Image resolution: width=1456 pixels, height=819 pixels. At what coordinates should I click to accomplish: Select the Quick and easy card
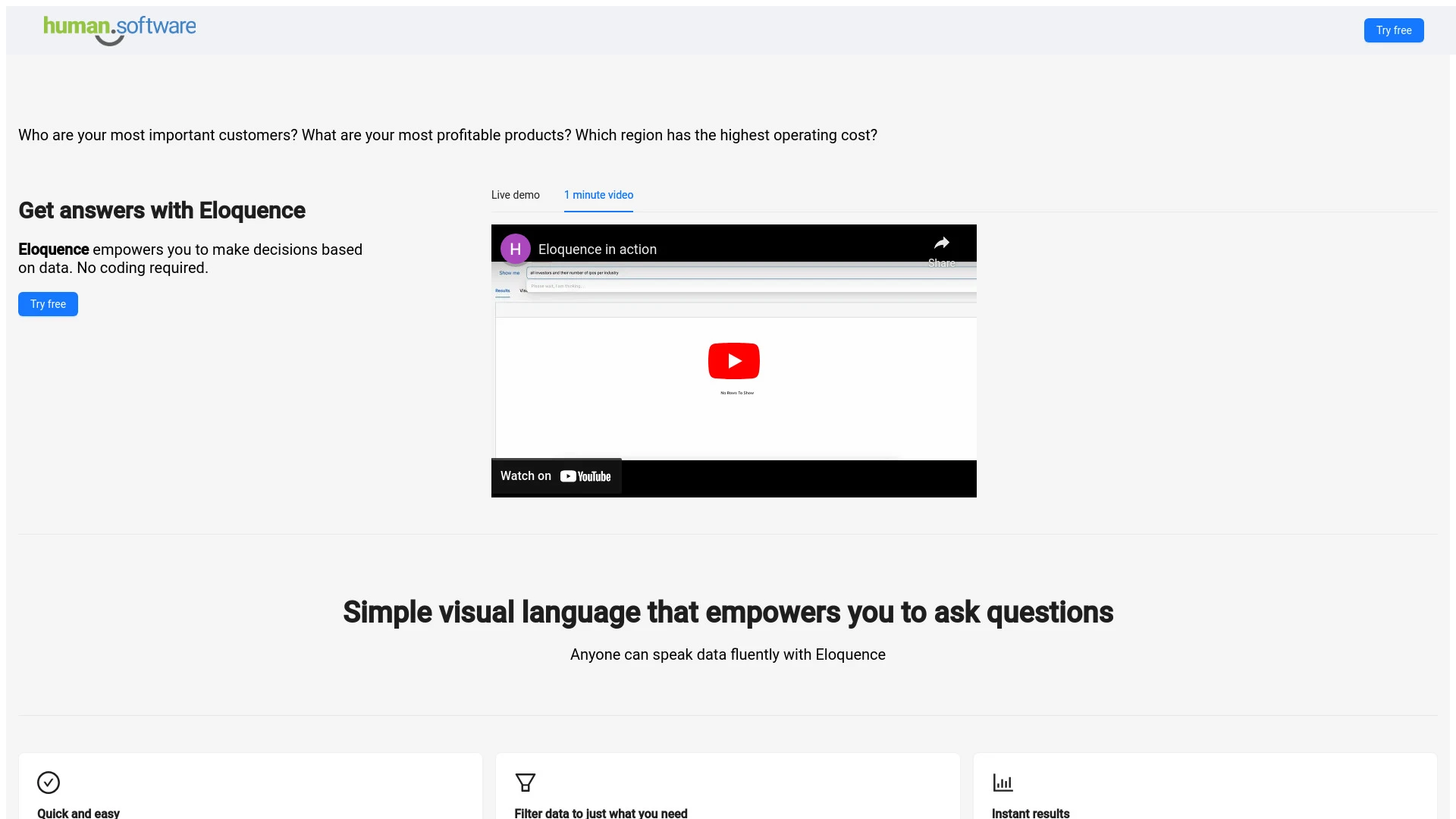pos(249,789)
